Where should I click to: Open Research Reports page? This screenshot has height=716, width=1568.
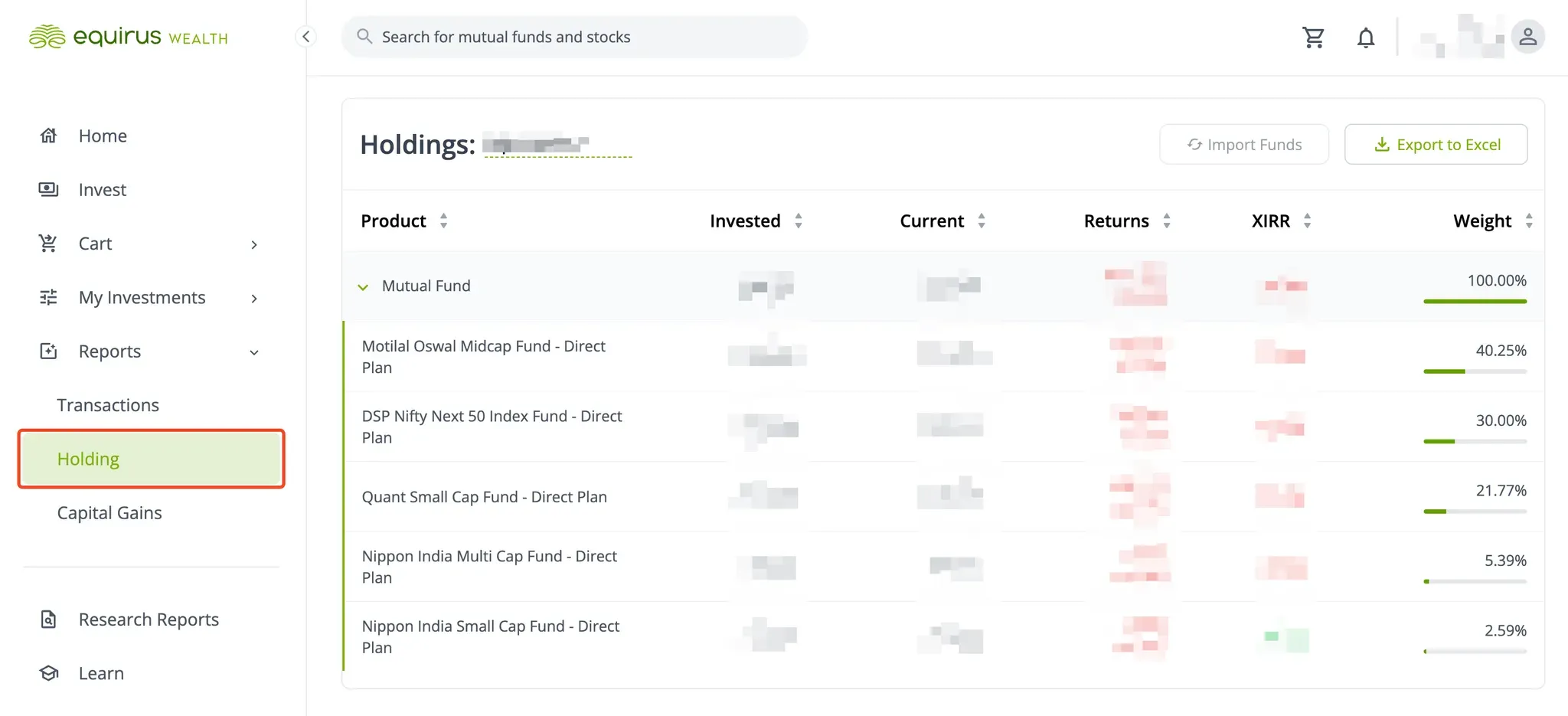coord(149,619)
